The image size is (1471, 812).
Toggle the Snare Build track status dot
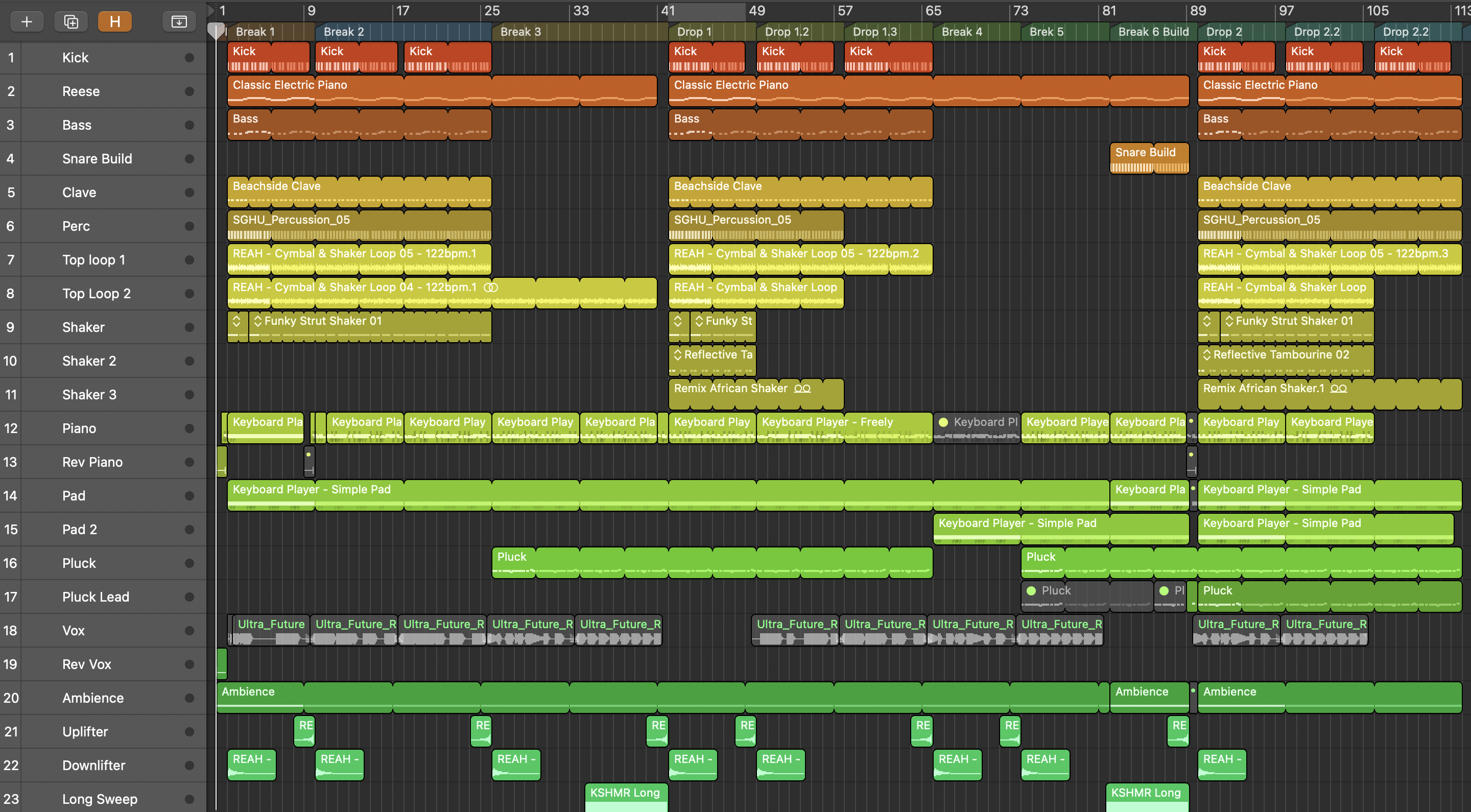[189, 159]
